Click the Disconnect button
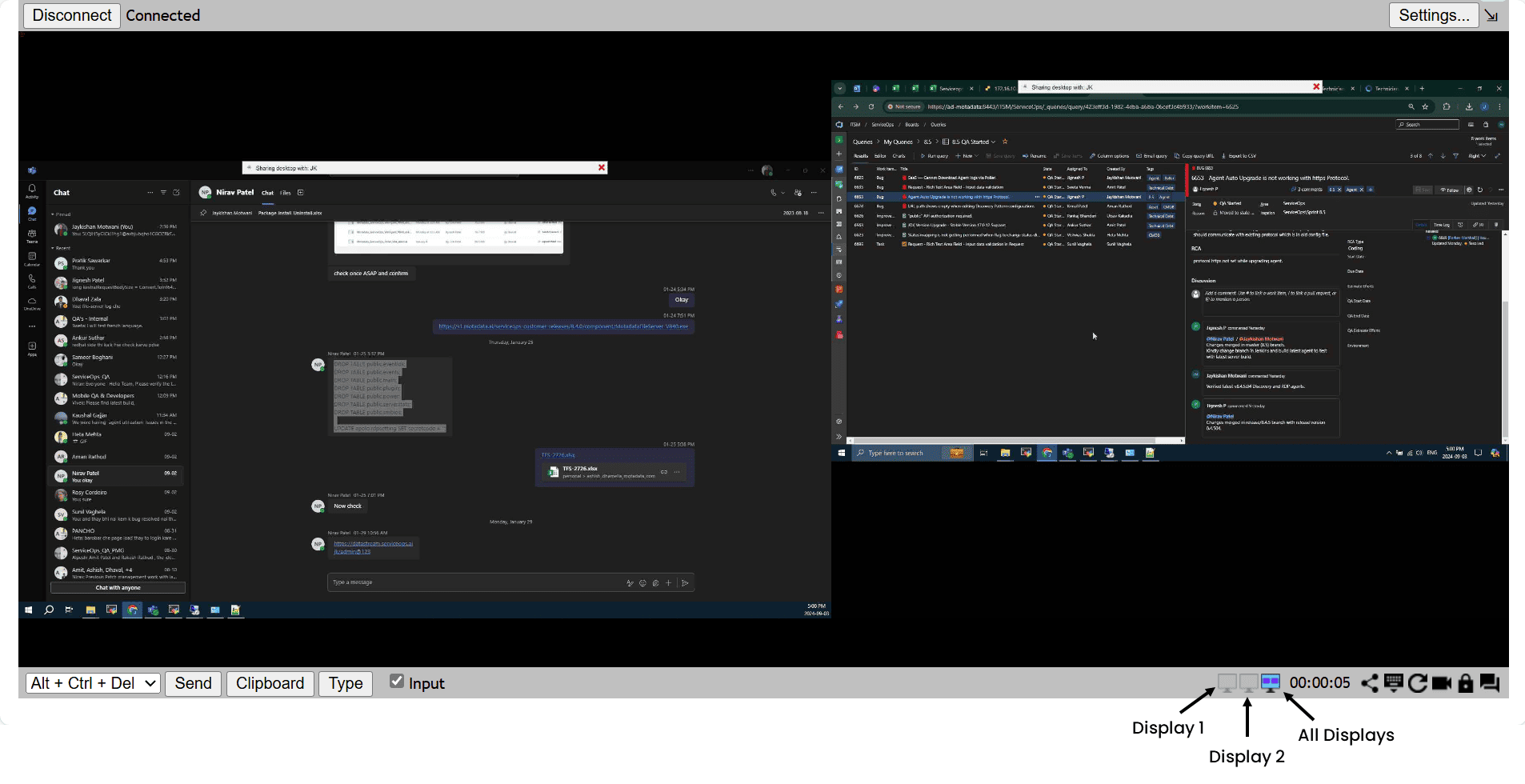Viewport: 1525px width, 784px height. (72, 15)
